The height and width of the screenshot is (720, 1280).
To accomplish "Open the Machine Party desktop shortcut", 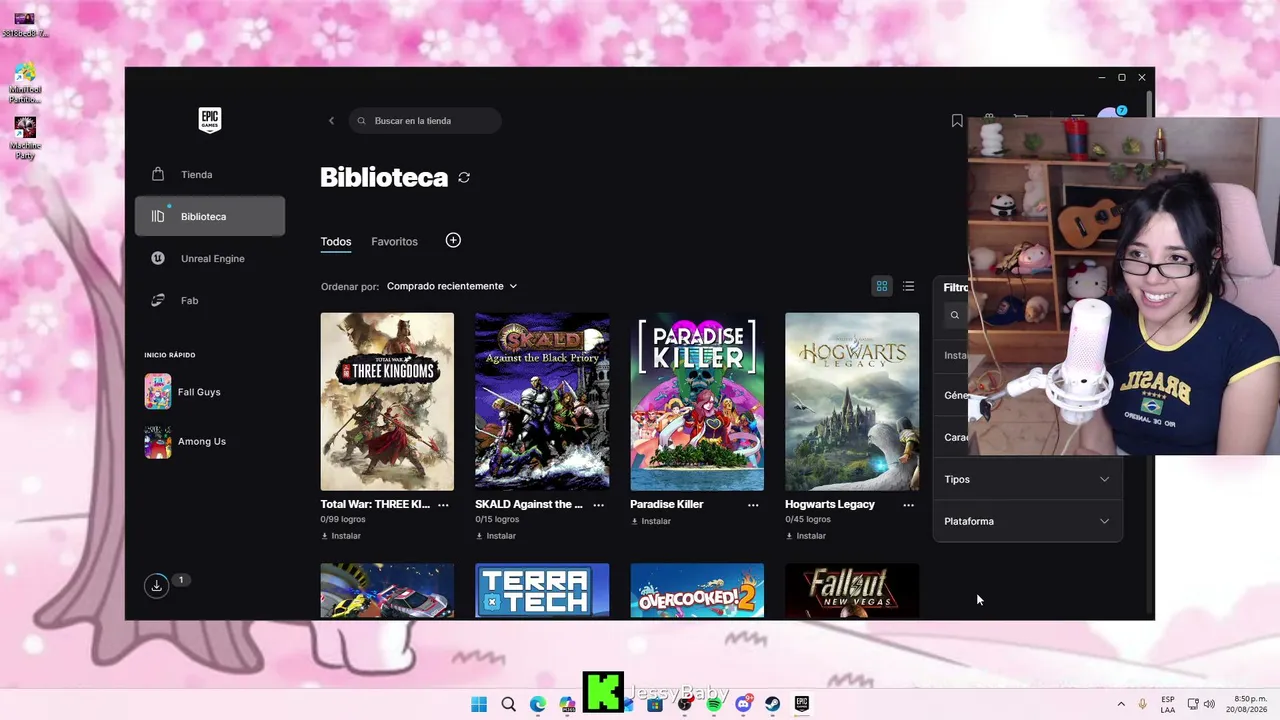I will click(25, 138).
